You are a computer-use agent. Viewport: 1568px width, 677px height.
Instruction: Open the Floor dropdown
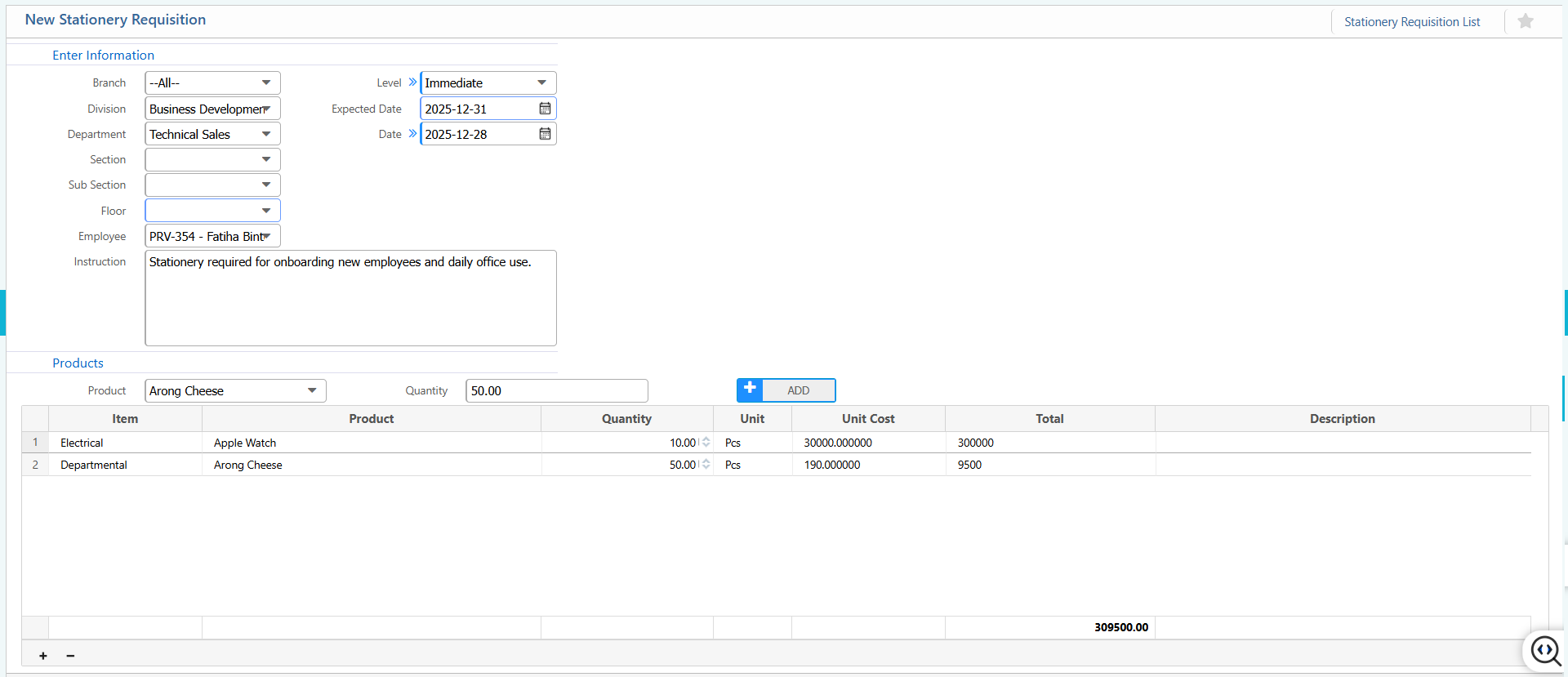[x=213, y=211]
